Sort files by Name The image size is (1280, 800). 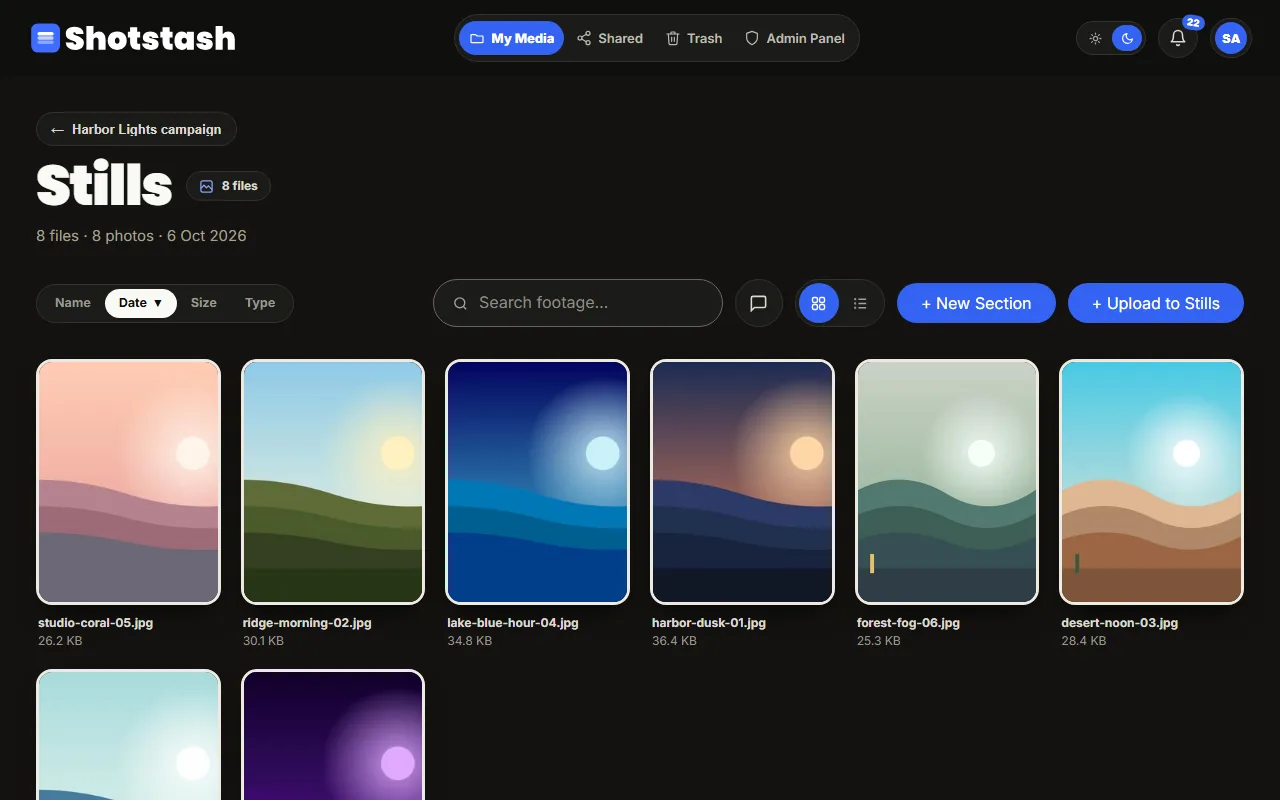[x=73, y=303]
